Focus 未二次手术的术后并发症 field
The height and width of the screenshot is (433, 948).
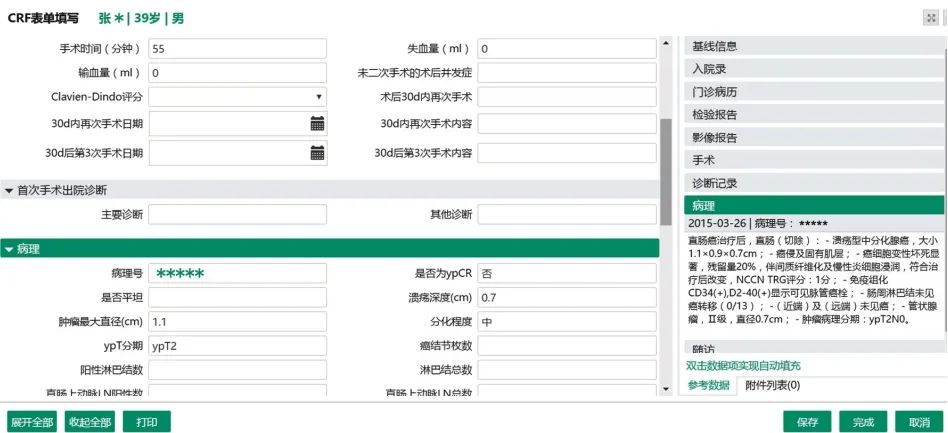567,73
